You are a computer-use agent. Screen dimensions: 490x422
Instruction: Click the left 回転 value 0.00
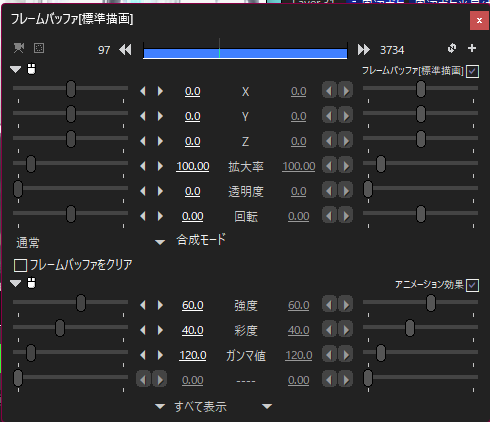coord(193,216)
